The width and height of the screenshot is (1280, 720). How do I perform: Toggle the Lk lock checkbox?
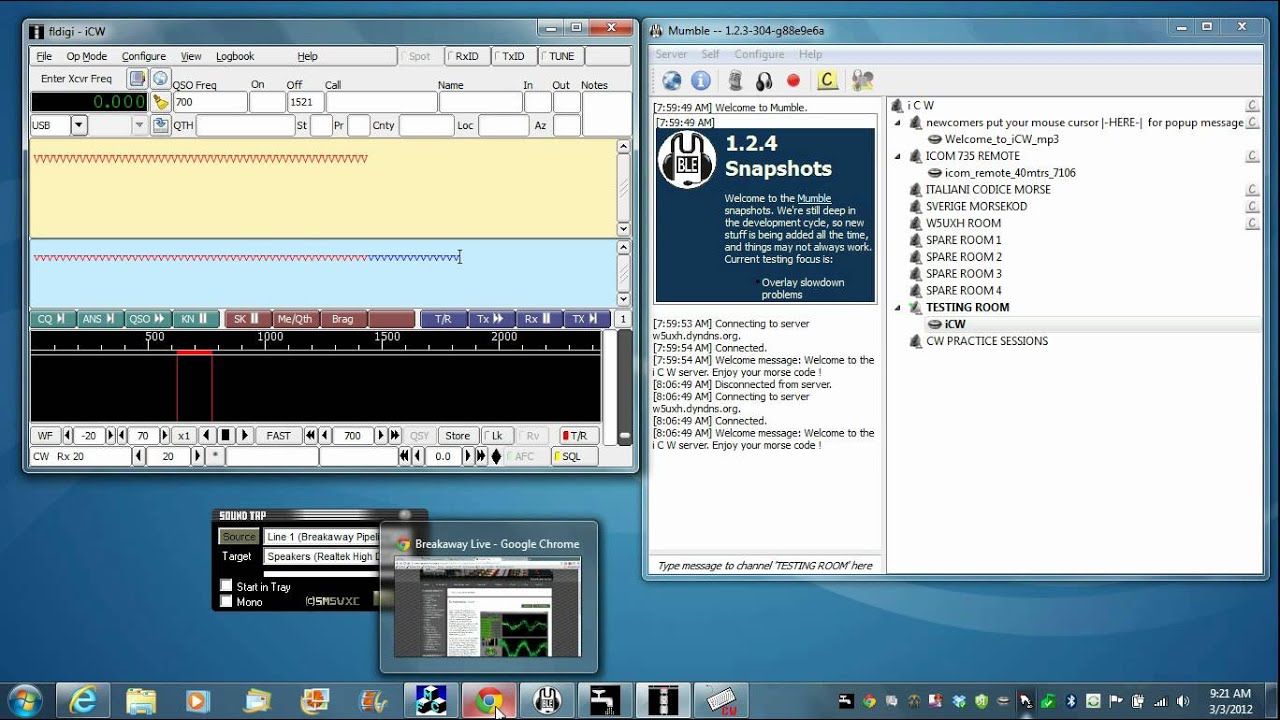click(496, 435)
